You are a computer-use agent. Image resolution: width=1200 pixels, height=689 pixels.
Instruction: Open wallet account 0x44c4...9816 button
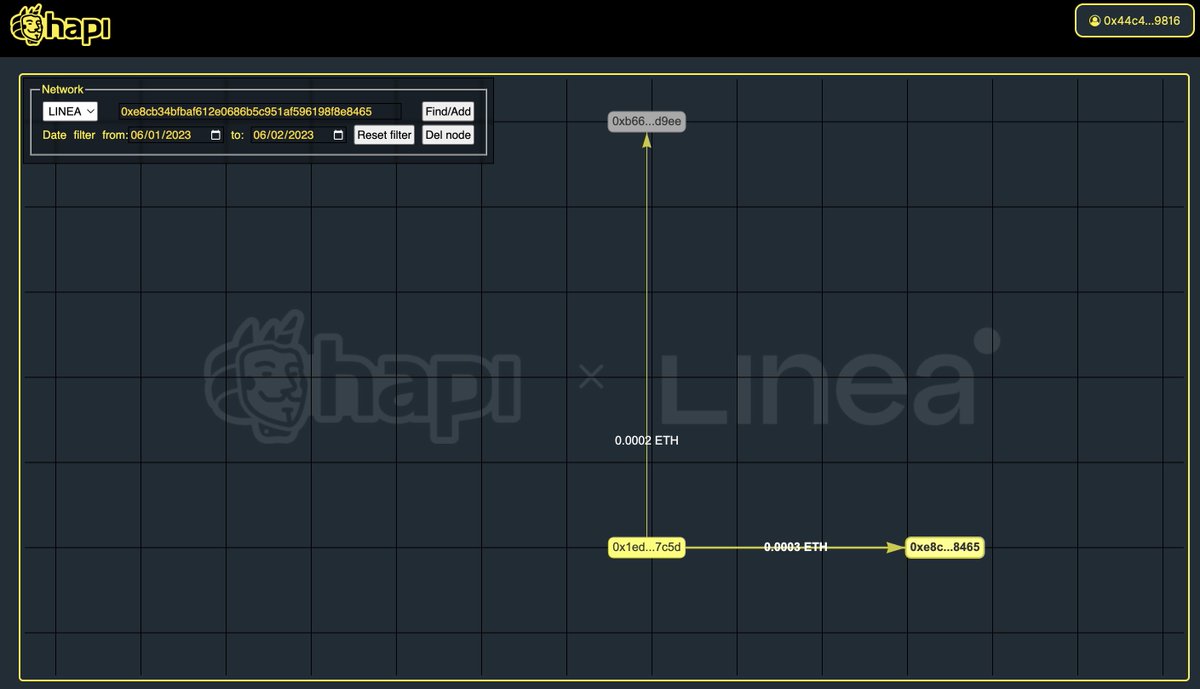[1133, 20]
